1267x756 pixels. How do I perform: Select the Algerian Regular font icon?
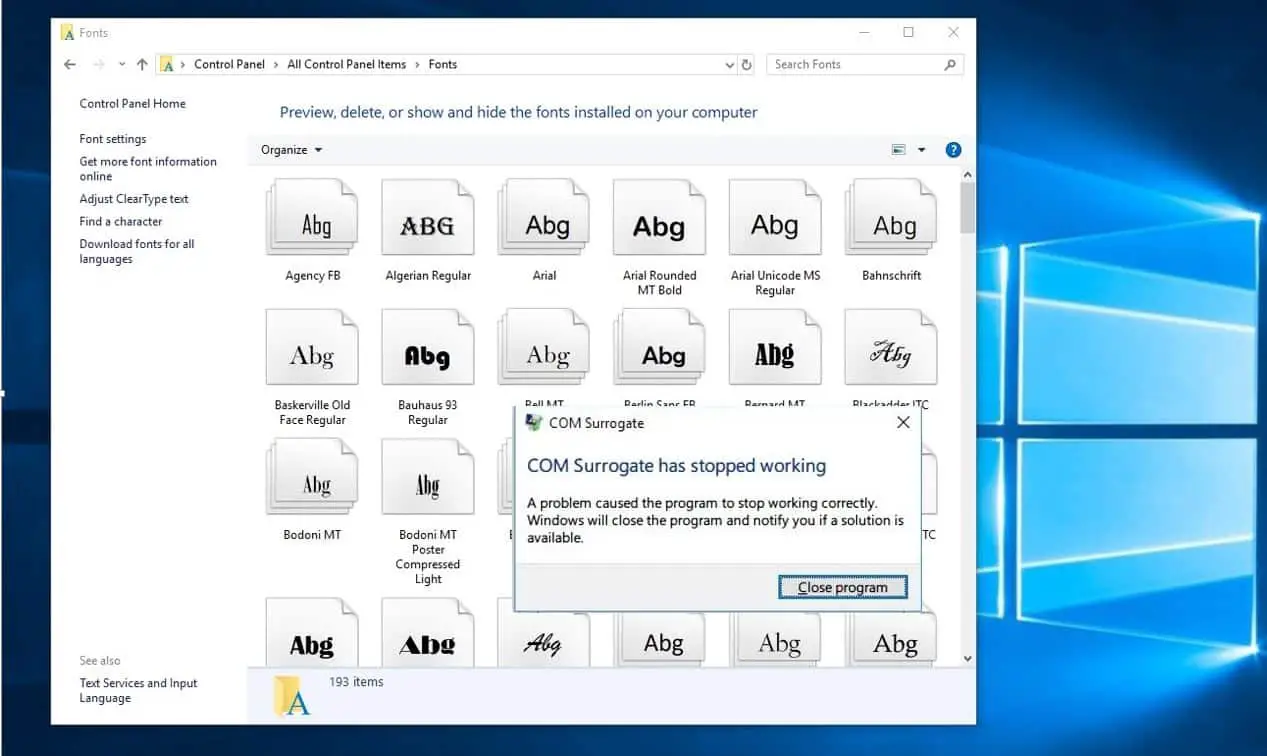[428, 217]
